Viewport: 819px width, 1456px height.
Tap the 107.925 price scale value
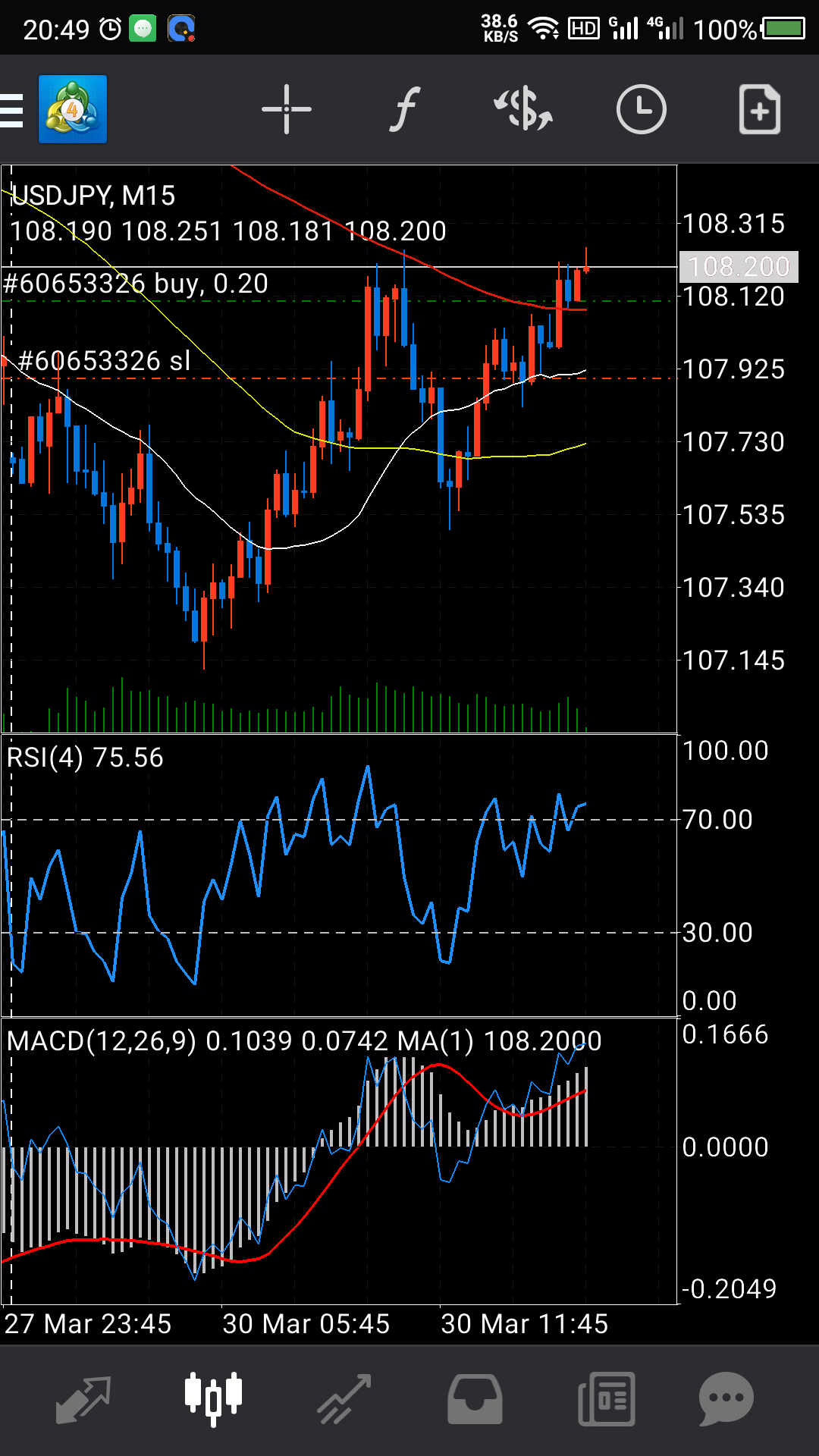(733, 369)
